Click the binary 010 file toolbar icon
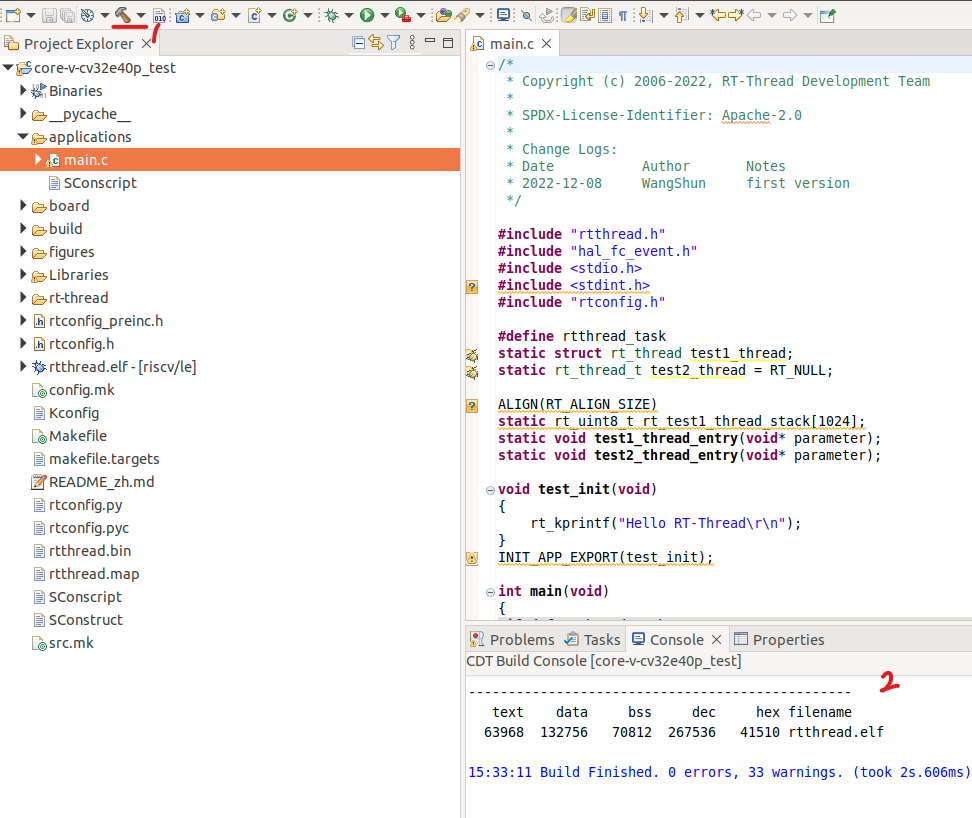The width and height of the screenshot is (972, 818). (160, 15)
